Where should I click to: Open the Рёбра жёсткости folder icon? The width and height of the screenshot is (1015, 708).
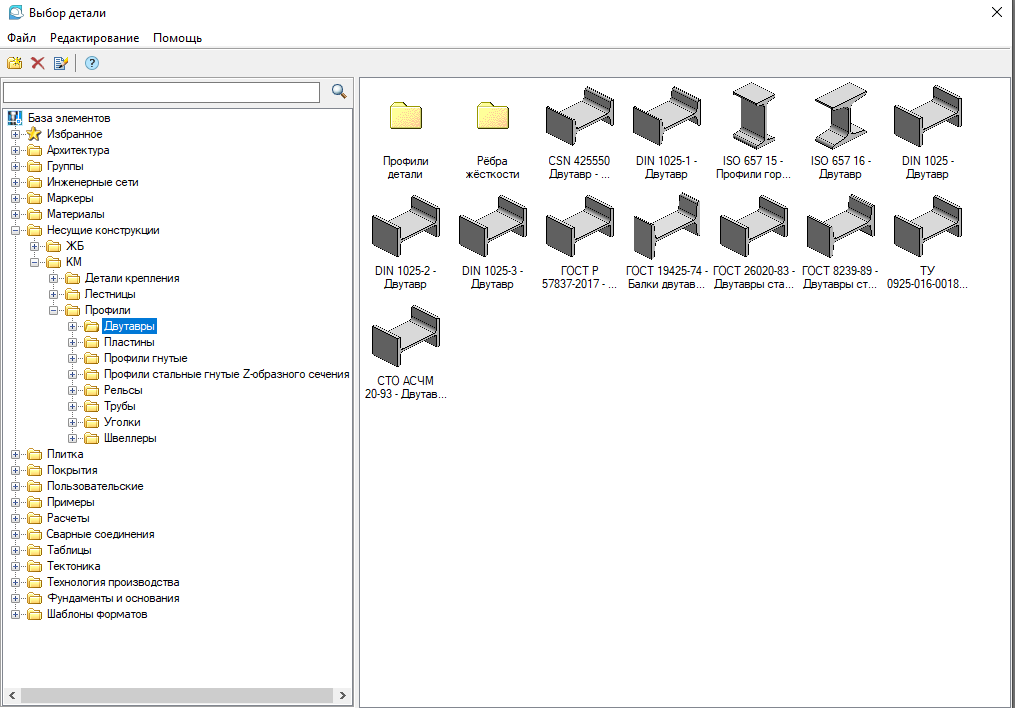[x=492, y=116]
